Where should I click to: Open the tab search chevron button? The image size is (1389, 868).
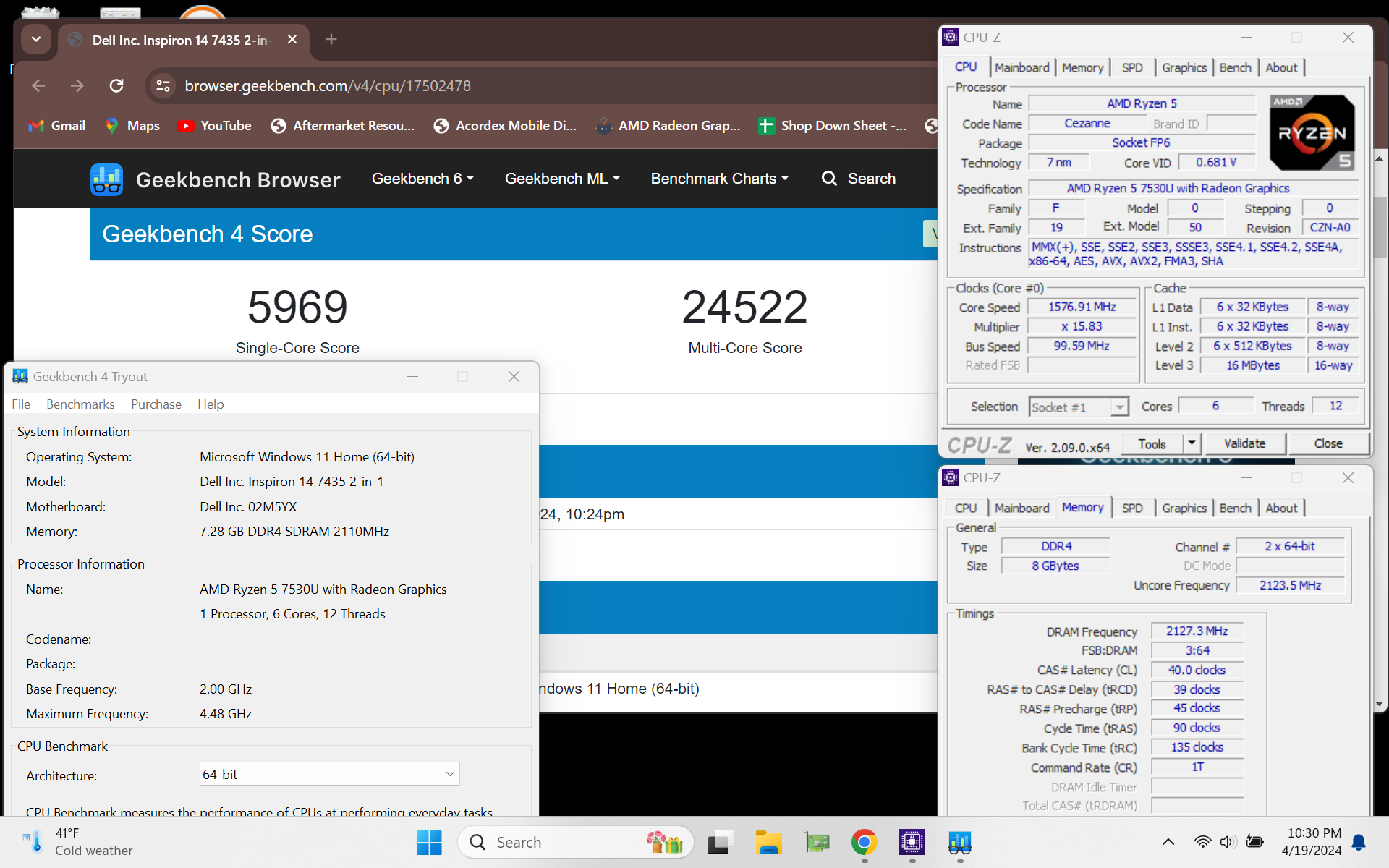tap(36, 39)
